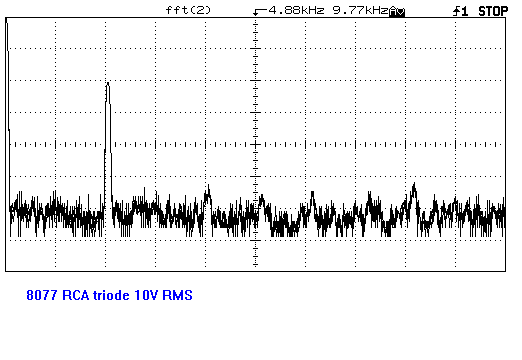The height and width of the screenshot is (360, 522).
Task: Click the tip of the second harmonic peak
Action: [x=108, y=83]
